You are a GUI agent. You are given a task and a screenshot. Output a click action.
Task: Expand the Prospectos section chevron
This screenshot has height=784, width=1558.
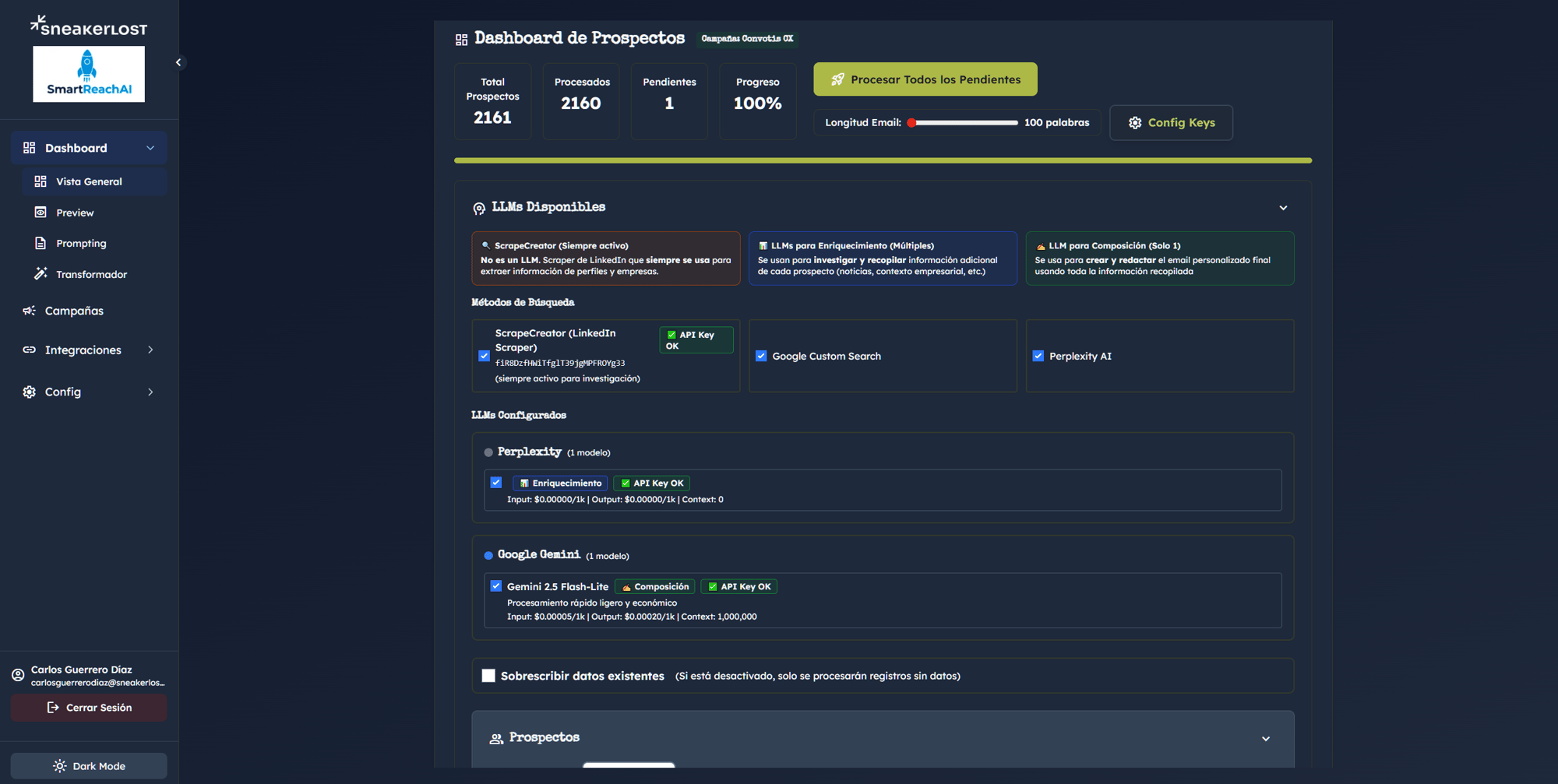point(1266,738)
